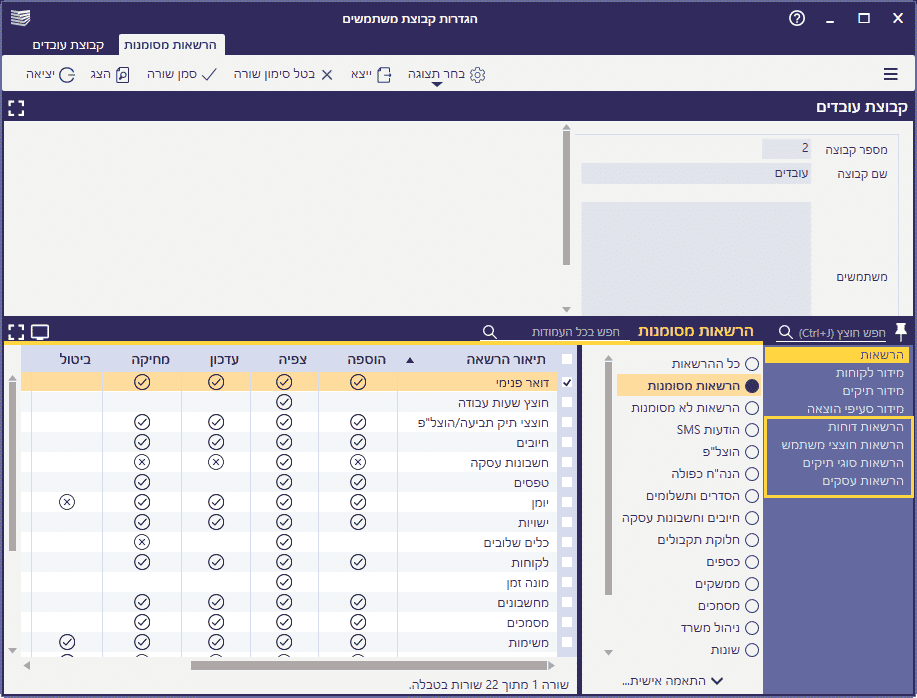Select מידור סעיפי הוצאה in the sidebar
This screenshot has height=698, width=917.
pyautogui.click(x=856, y=409)
